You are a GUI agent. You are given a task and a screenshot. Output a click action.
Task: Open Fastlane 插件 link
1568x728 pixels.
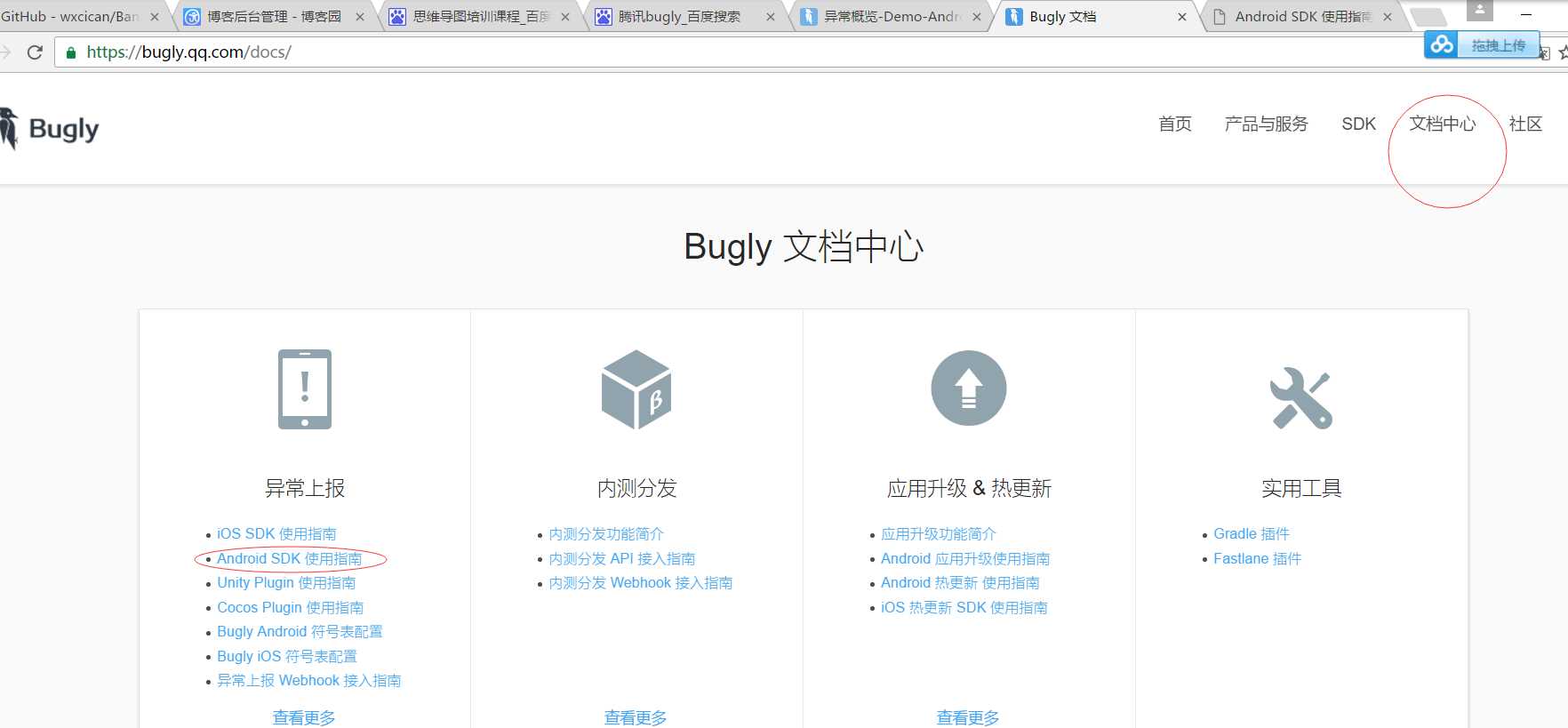click(x=1257, y=559)
